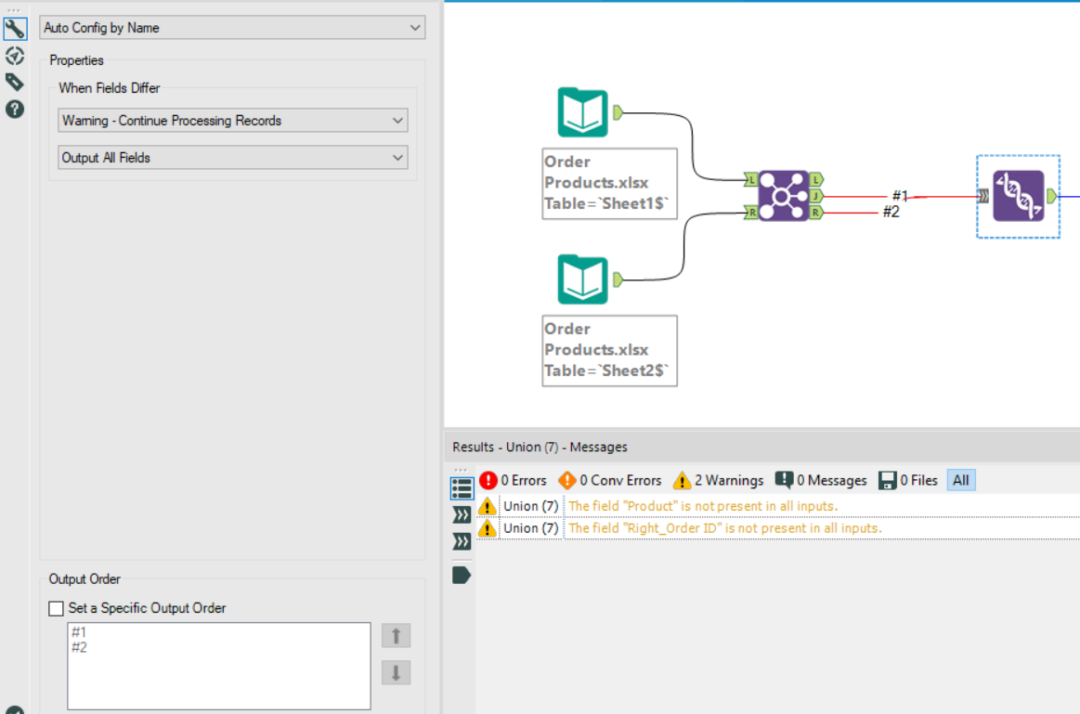Click the up arrow beside the output order list

tap(396, 635)
